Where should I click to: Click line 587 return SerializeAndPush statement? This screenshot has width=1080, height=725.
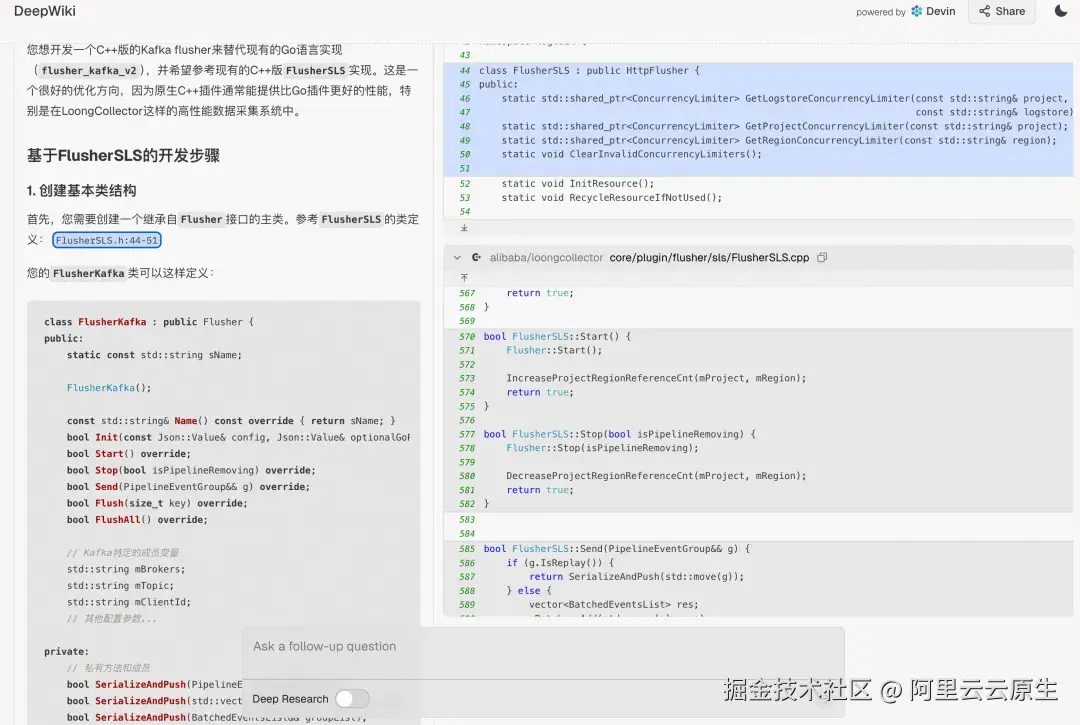pos(636,576)
